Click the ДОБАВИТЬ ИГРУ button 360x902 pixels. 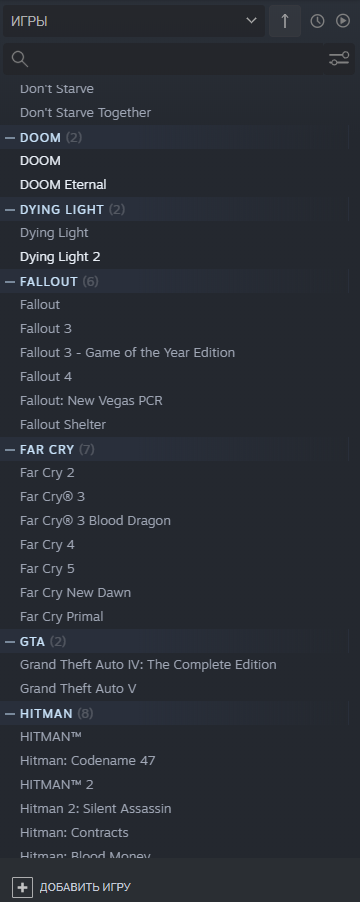click(x=72, y=887)
